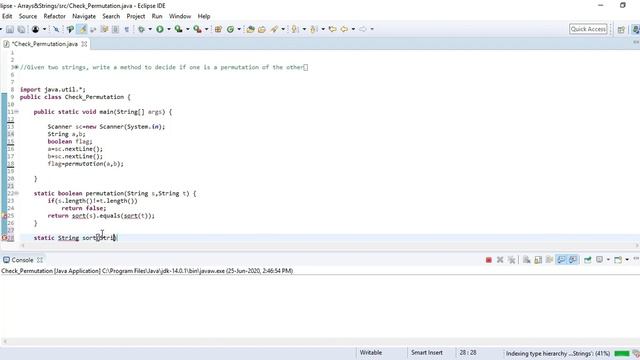Open the Display Selected Console dropdown arrow
This screenshot has height=360, width=640.
coord(608,260)
